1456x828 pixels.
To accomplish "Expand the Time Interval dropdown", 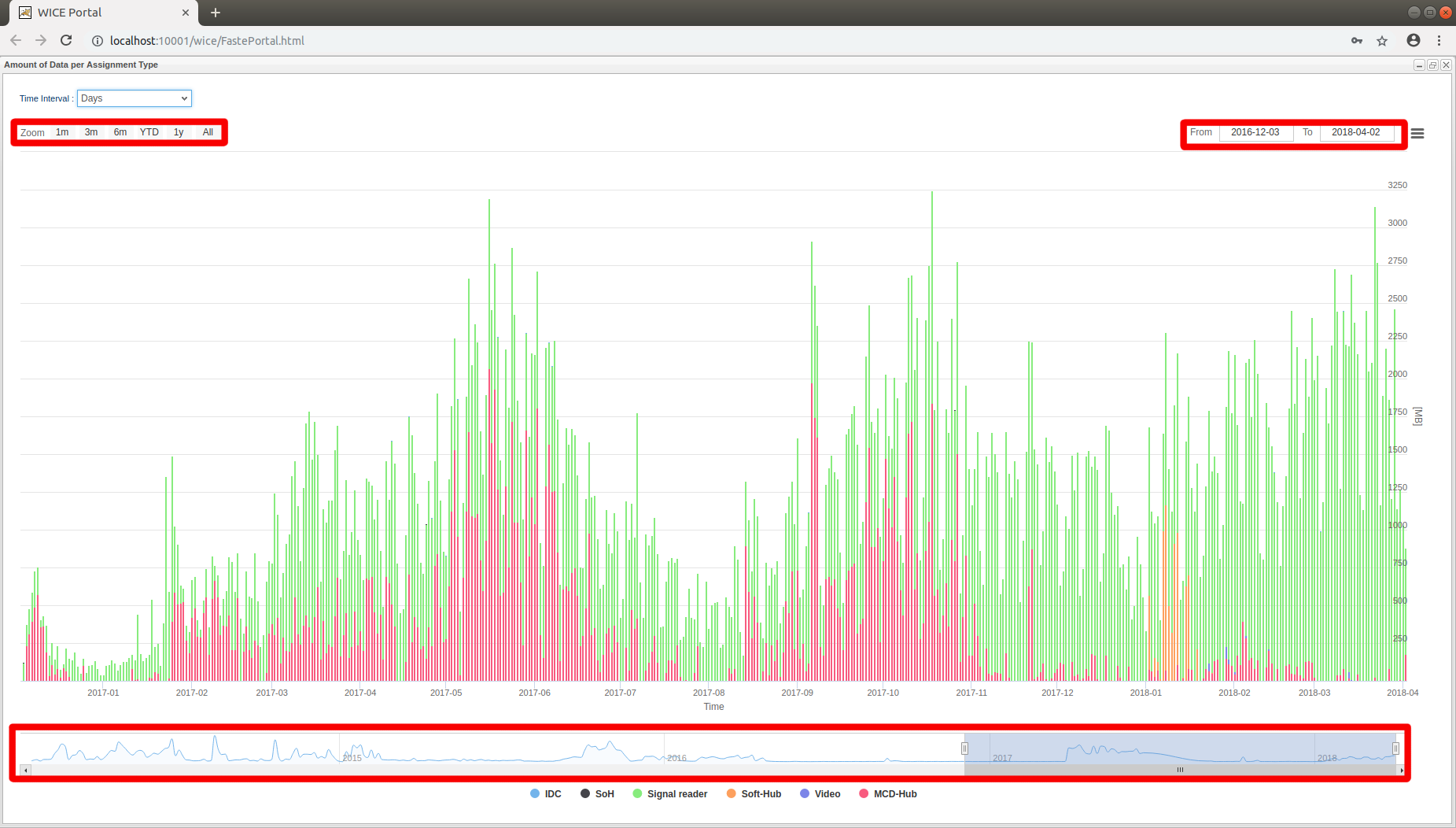I will [x=135, y=98].
